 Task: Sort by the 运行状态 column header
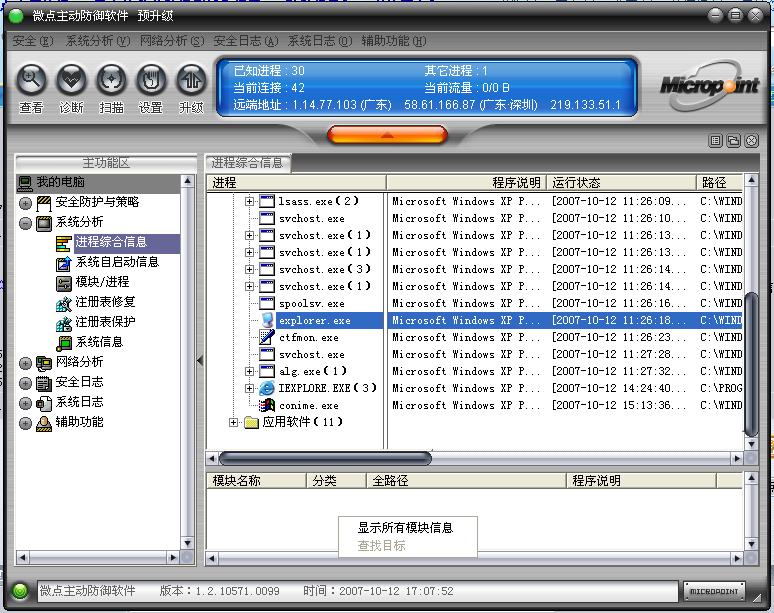621,183
